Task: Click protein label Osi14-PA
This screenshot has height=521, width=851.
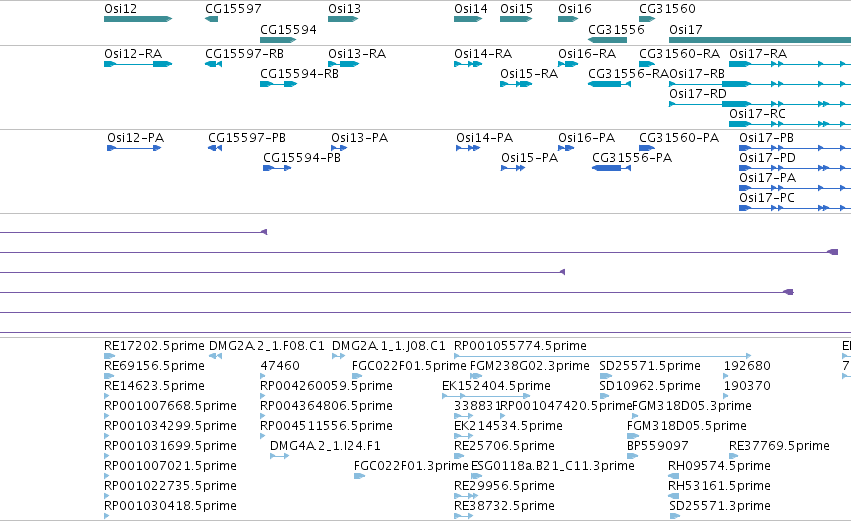Action: [484, 138]
